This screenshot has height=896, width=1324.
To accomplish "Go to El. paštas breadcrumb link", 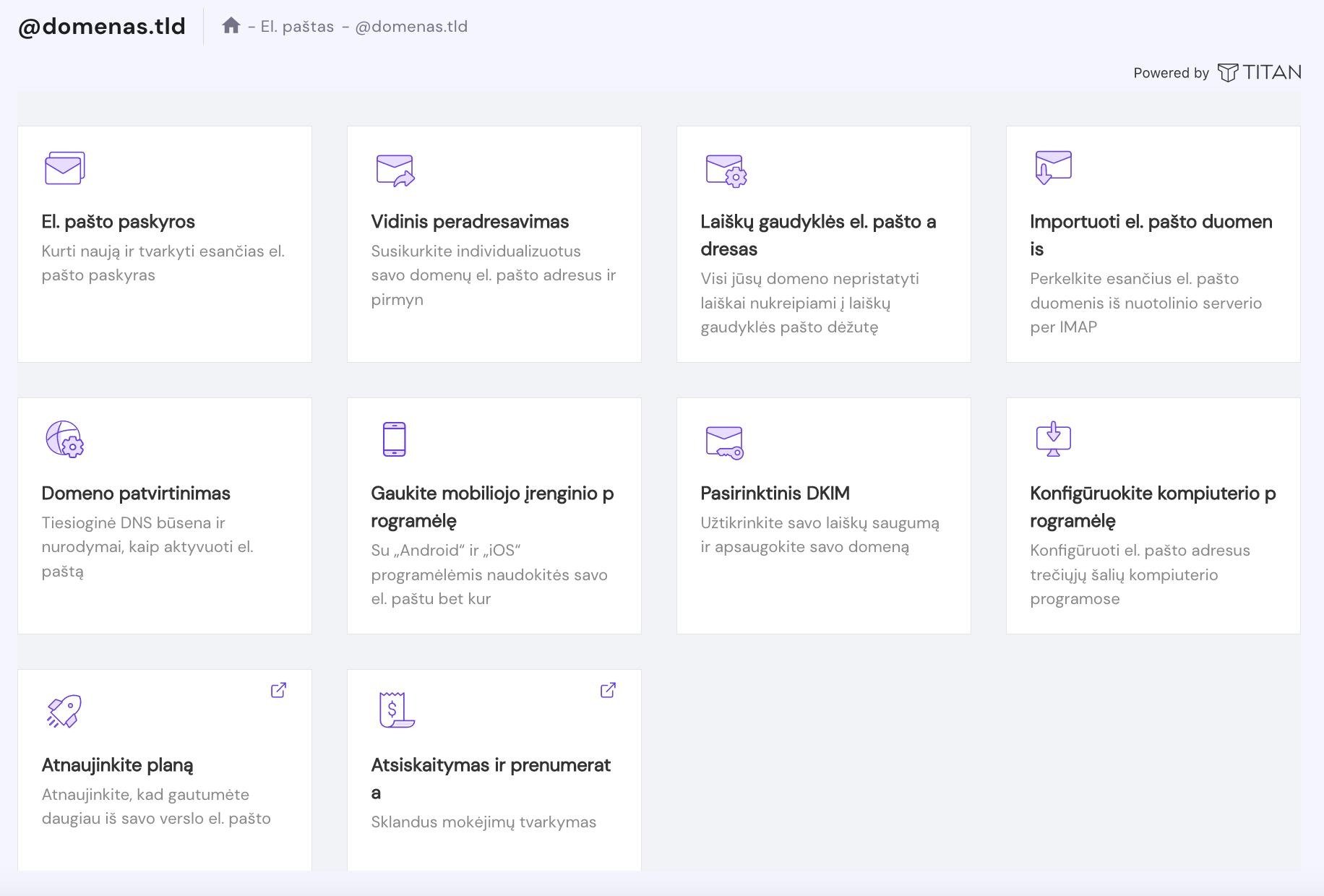I will (297, 27).
